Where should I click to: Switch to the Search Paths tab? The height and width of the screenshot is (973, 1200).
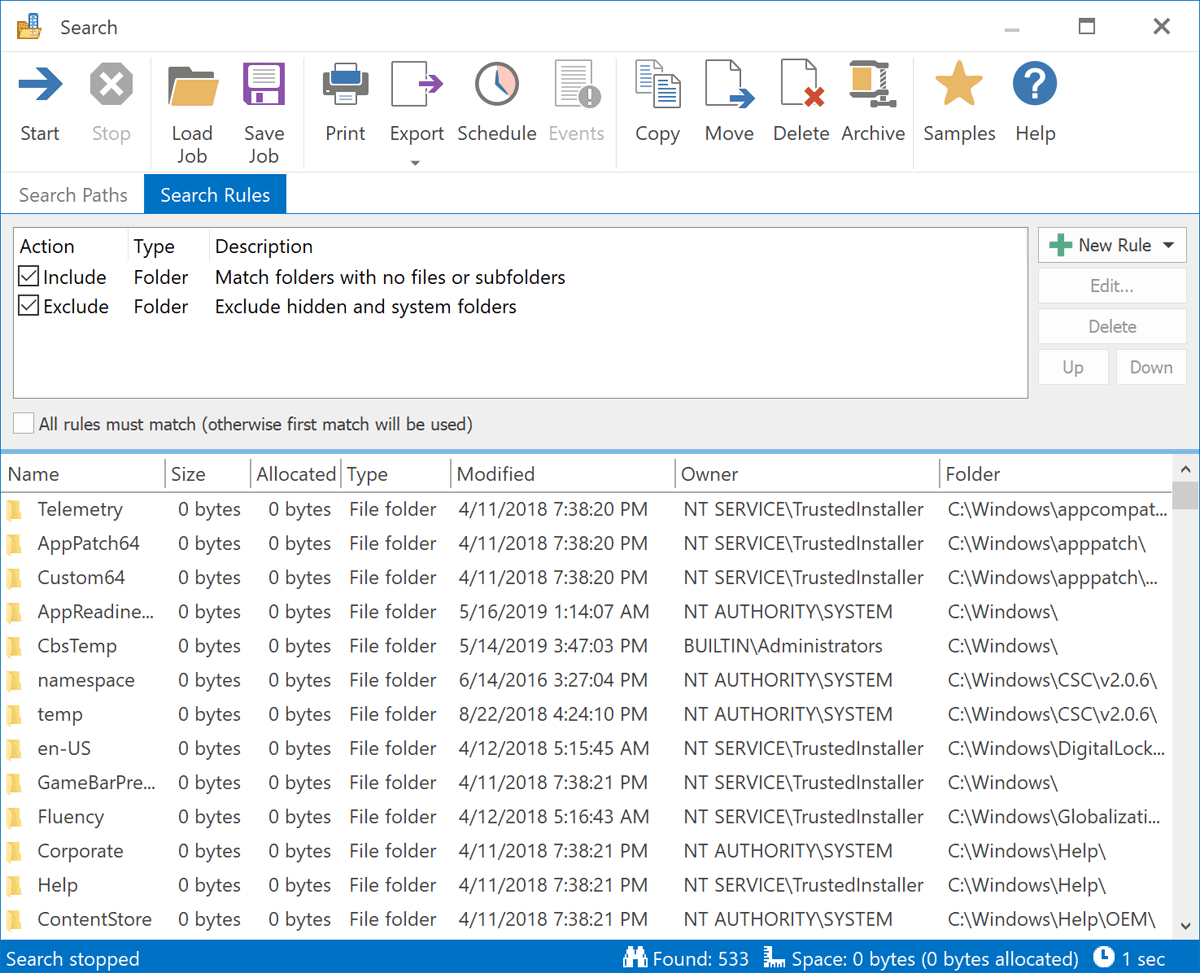click(x=73, y=195)
